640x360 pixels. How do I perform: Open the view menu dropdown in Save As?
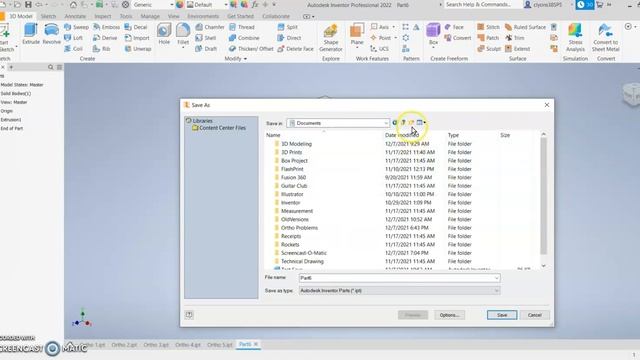tap(421, 122)
